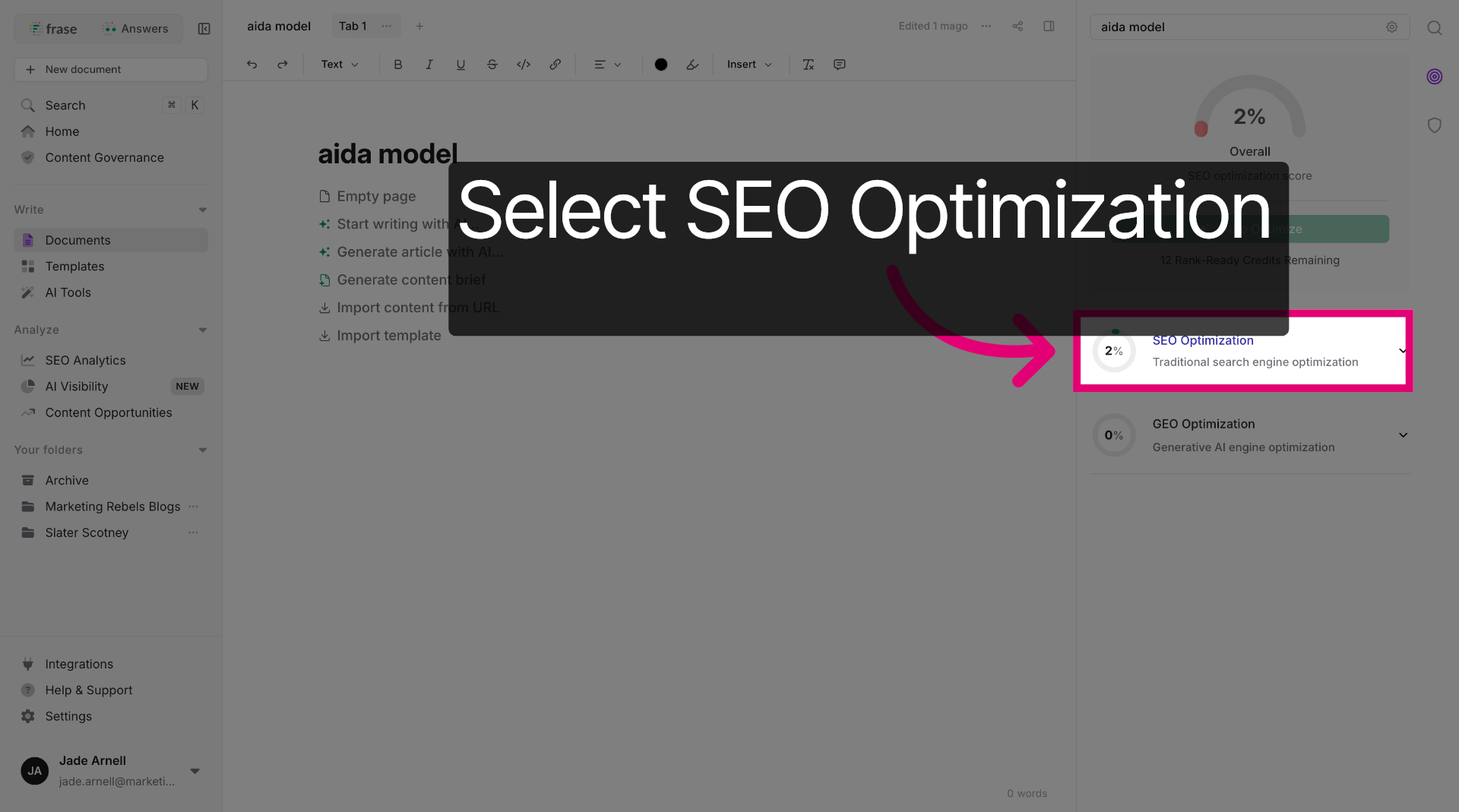The image size is (1459, 812).
Task: Click the search magnifier icon at far right
Action: pyautogui.click(x=1435, y=27)
